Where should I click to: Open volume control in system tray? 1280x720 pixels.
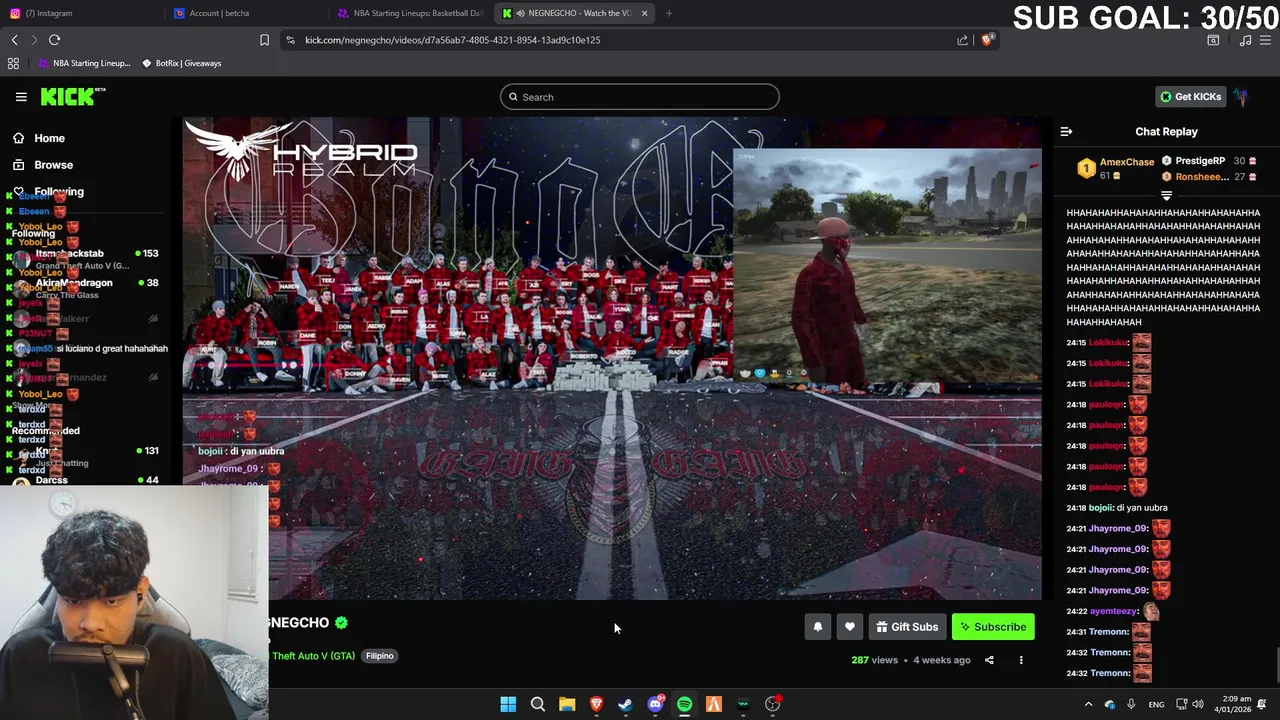click(x=1198, y=705)
